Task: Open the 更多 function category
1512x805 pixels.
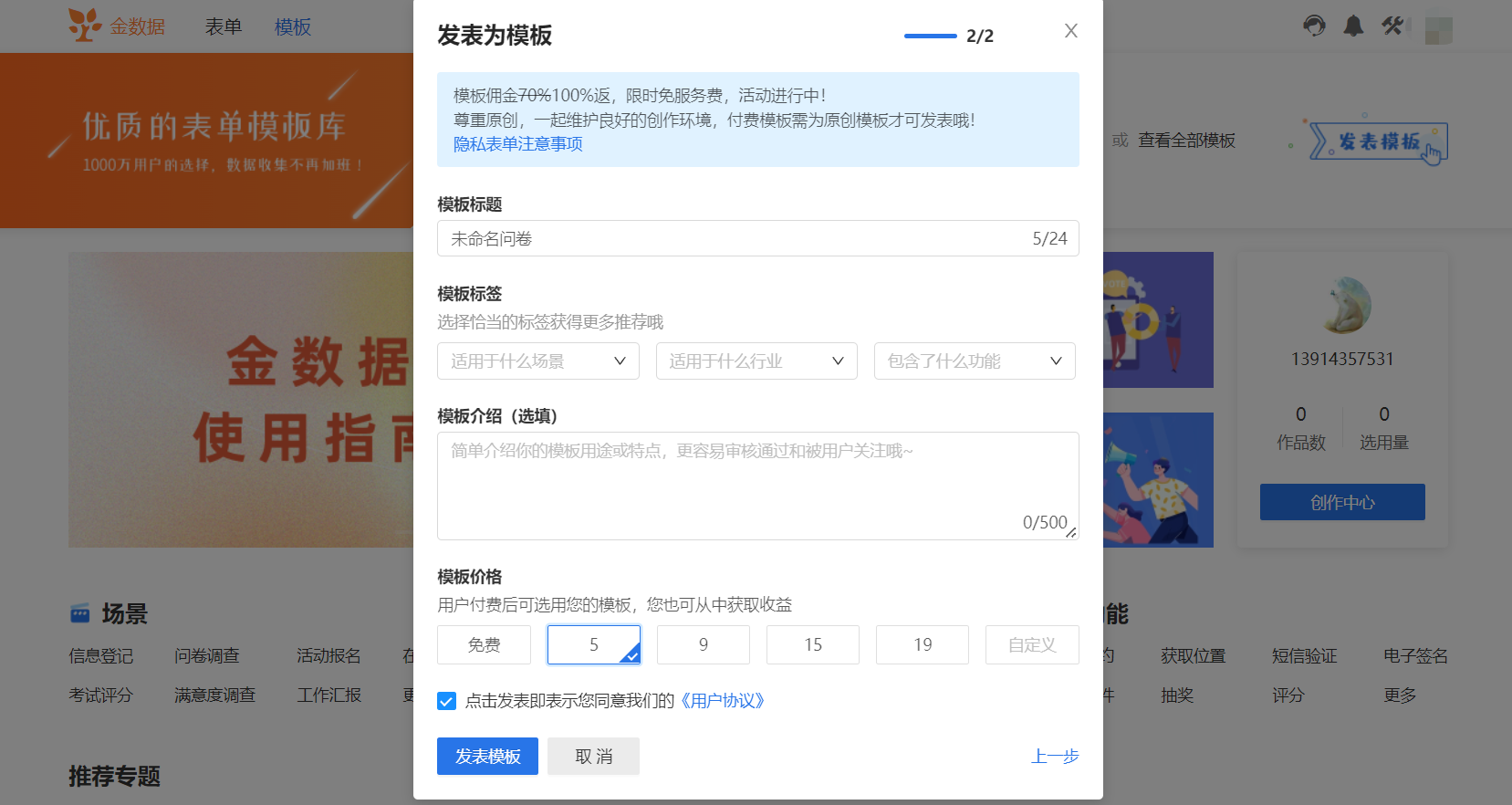Action: [1400, 695]
